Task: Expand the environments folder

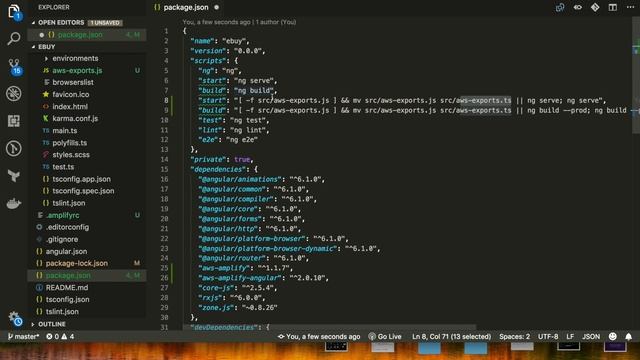Action: click(75, 58)
